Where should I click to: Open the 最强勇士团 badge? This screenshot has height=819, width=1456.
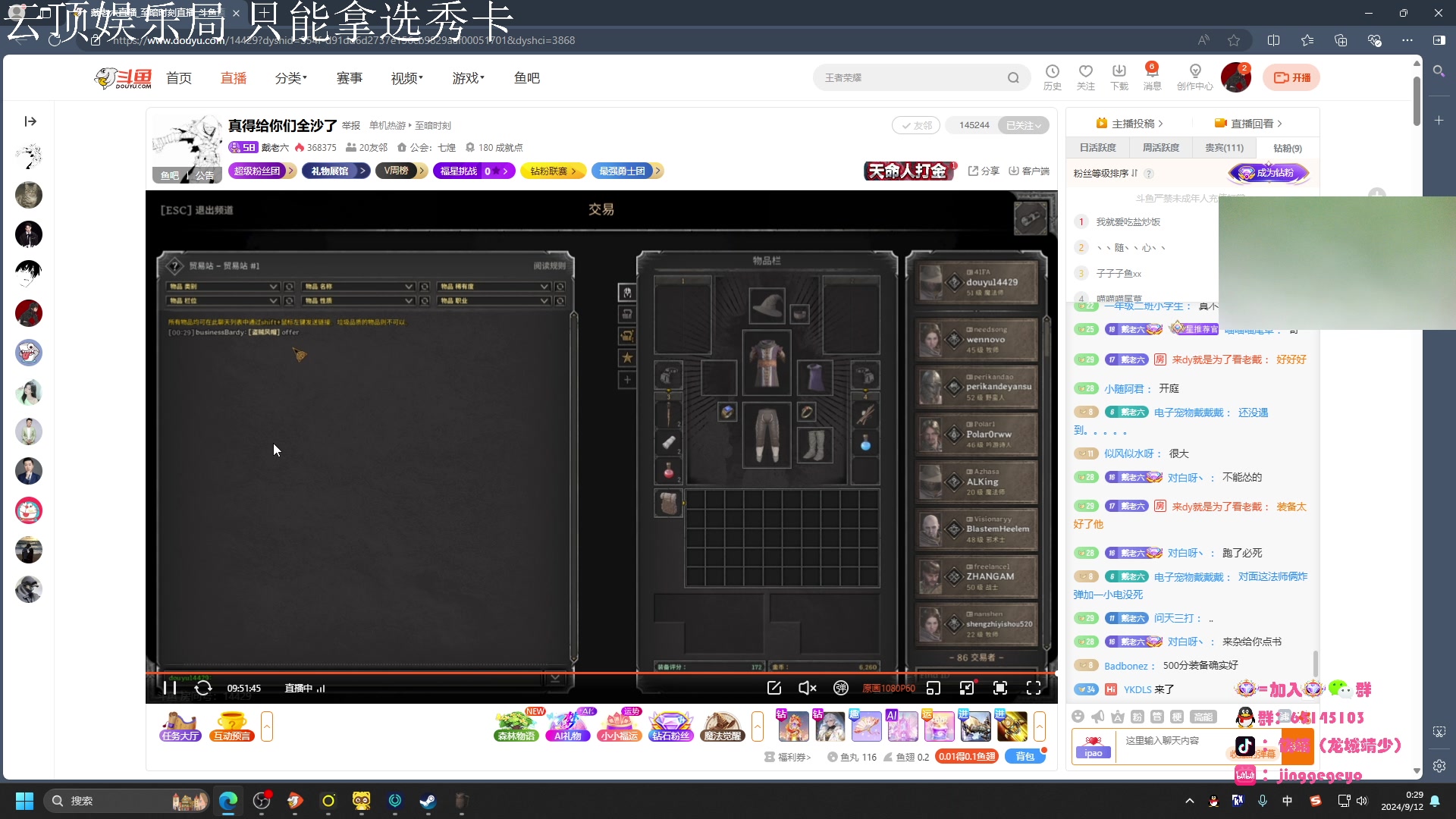point(627,171)
